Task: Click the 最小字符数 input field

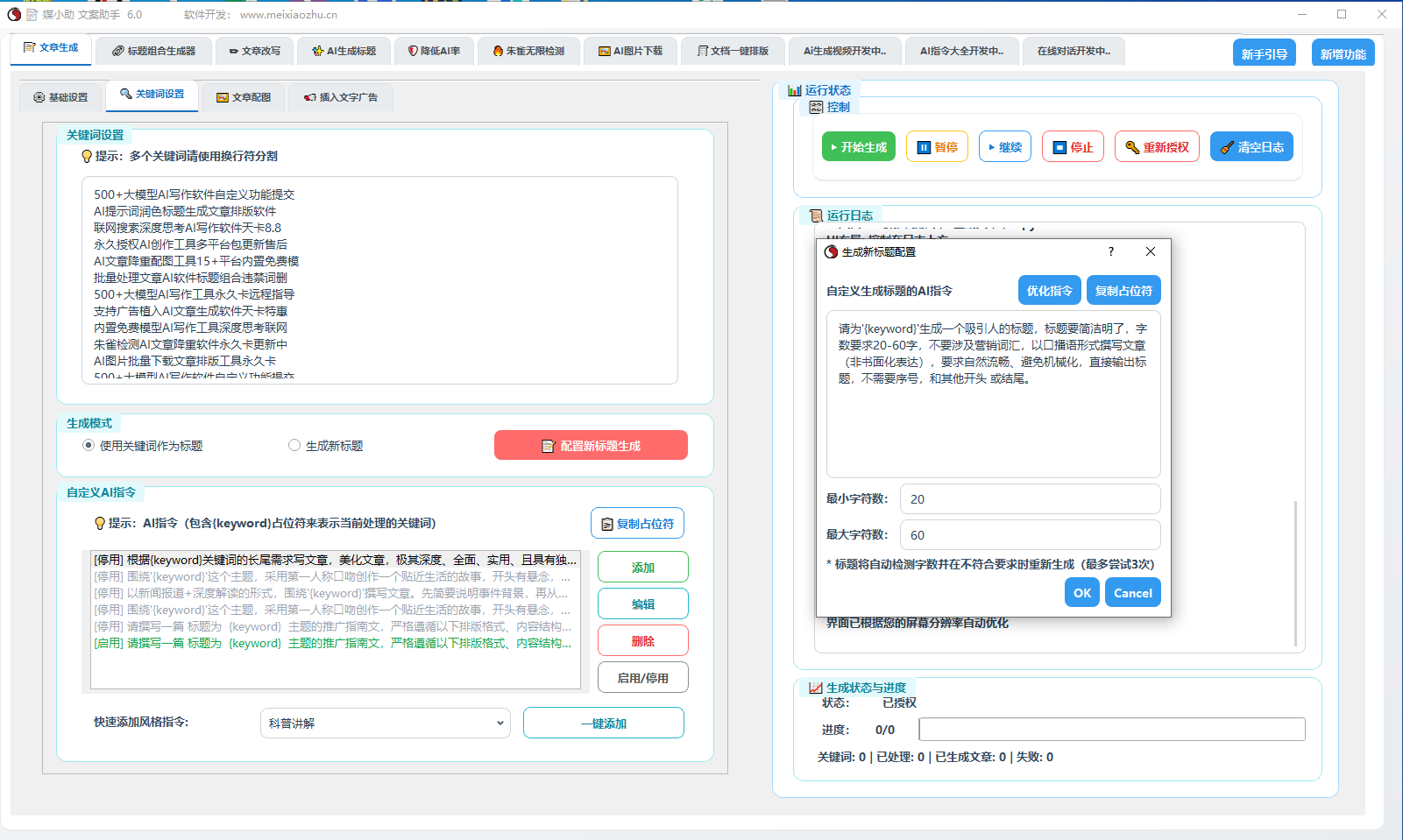Action: (1030, 499)
